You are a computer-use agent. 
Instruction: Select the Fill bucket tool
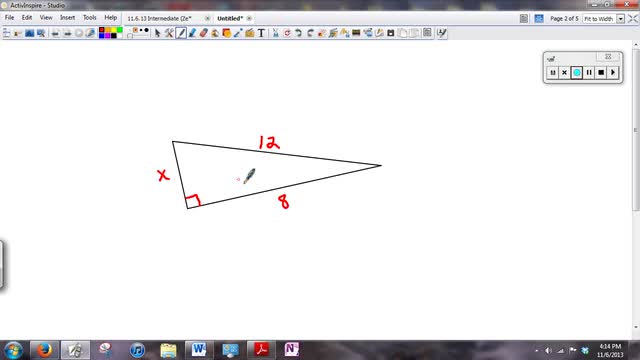(215, 33)
